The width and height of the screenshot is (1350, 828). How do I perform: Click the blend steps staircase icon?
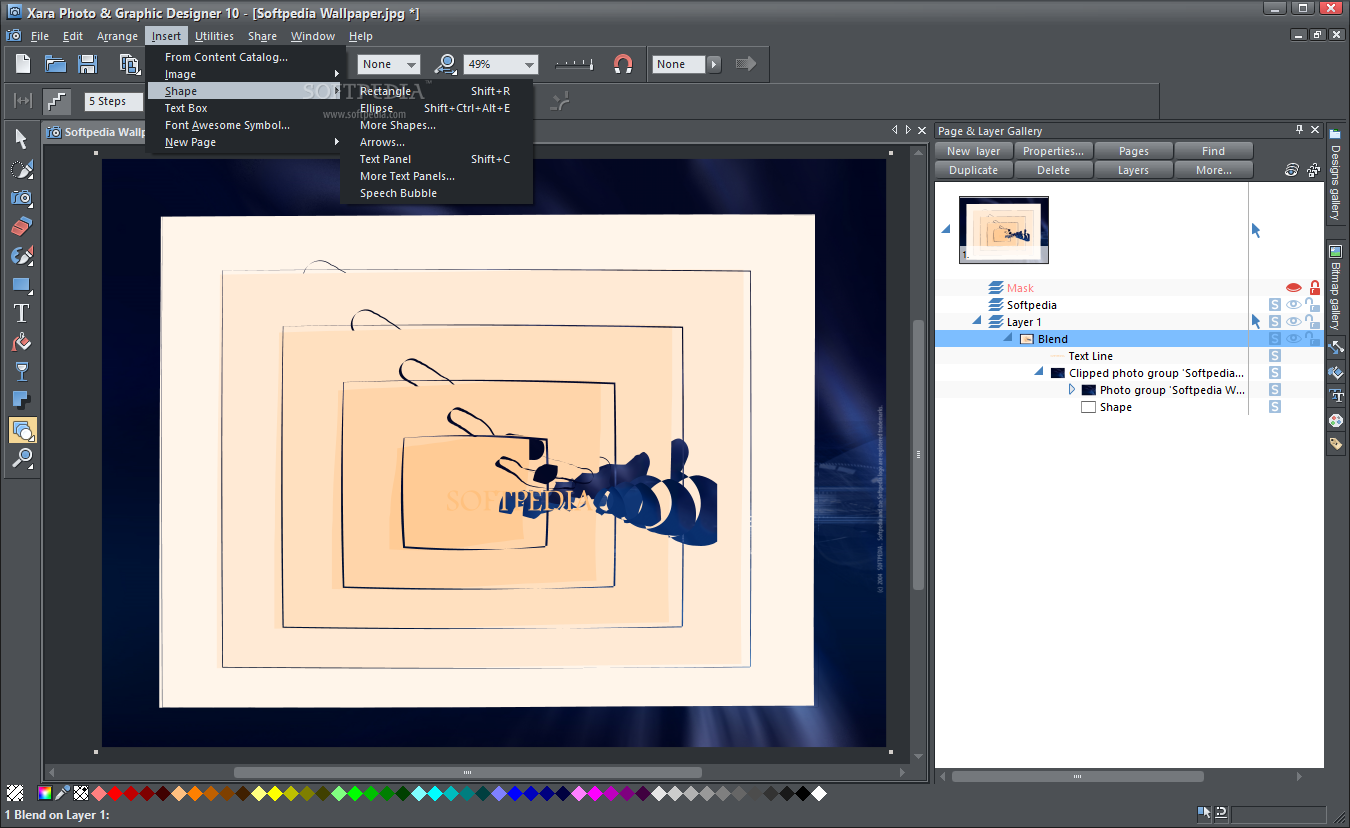click(57, 101)
